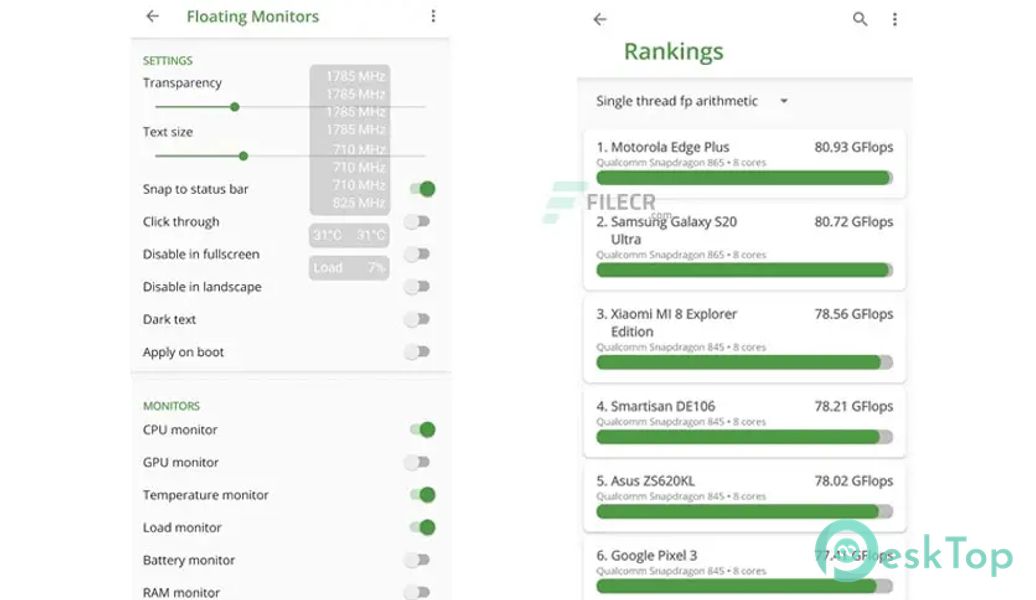
Task: Open Floating Monitors overflow menu
Action: click(x=433, y=16)
